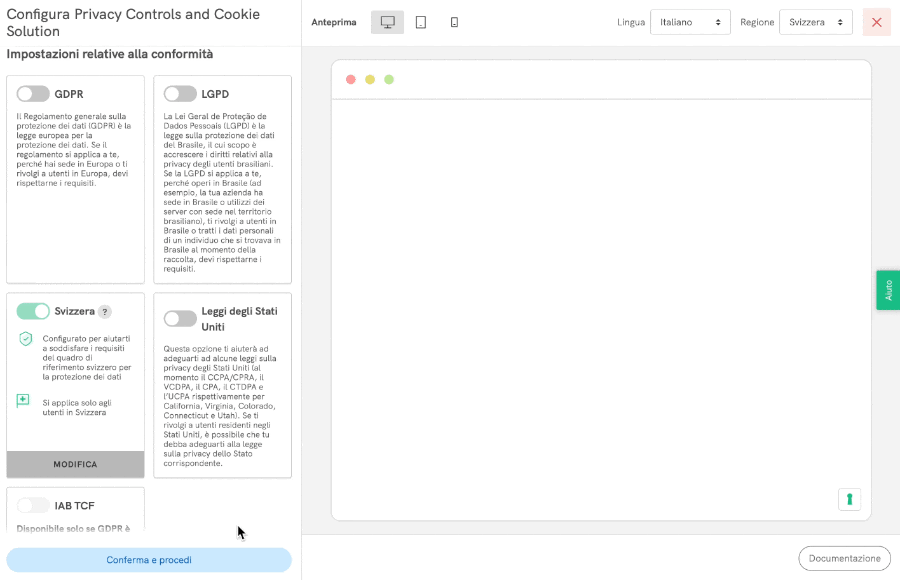Open the Regione dropdown set to Svizzera
This screenshot has height=580, width=900.
tap(815, 22)
